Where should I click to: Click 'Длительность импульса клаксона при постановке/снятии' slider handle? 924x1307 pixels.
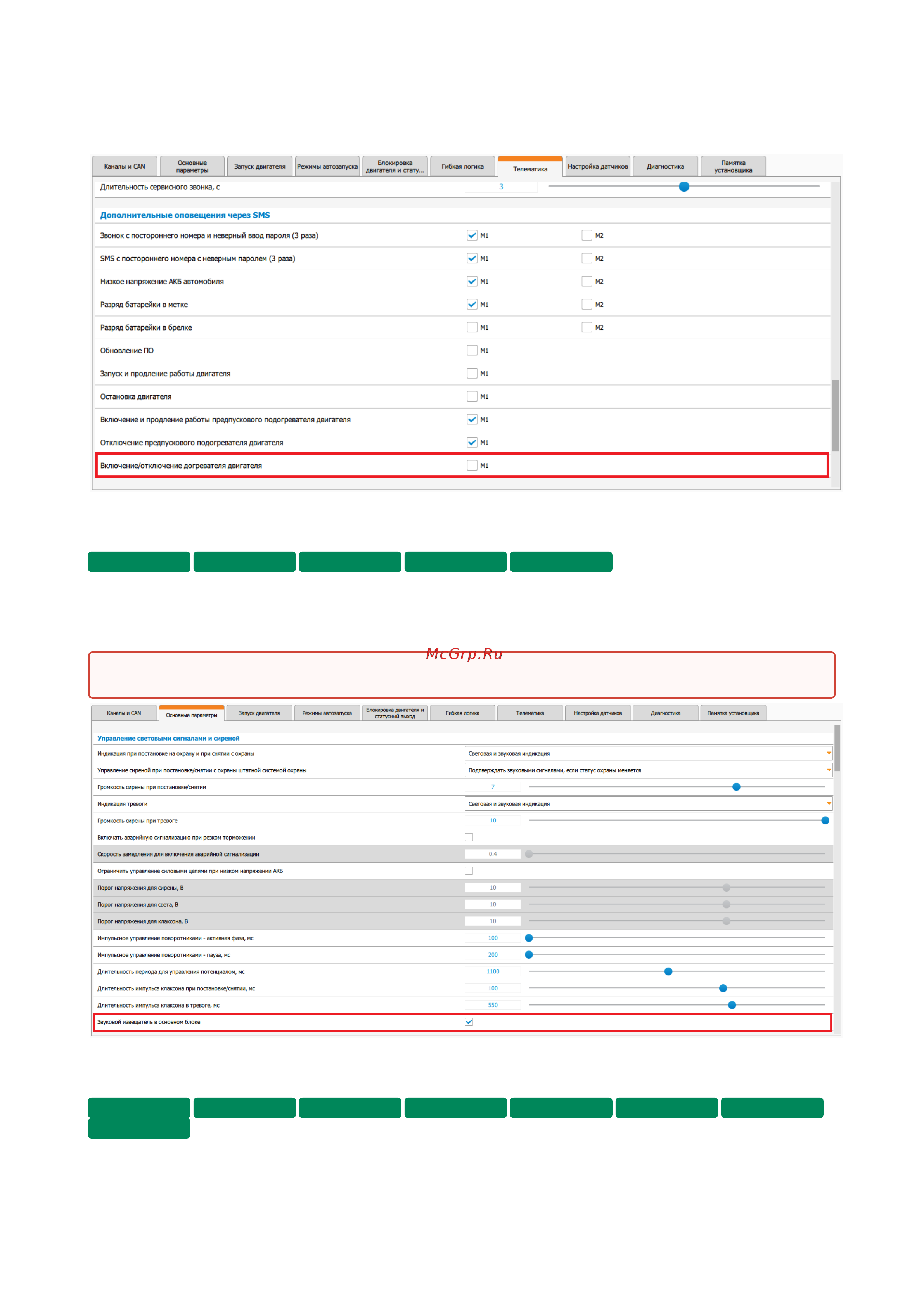tap(723, 988)
